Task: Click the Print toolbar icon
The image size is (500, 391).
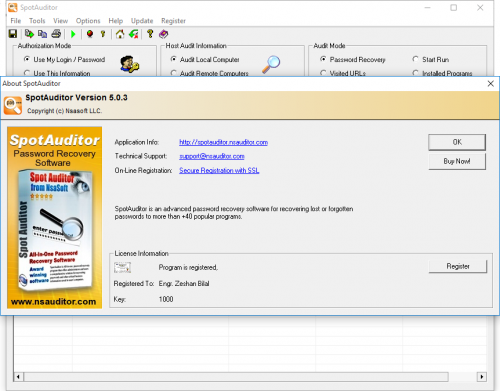Action: point(56,34)
